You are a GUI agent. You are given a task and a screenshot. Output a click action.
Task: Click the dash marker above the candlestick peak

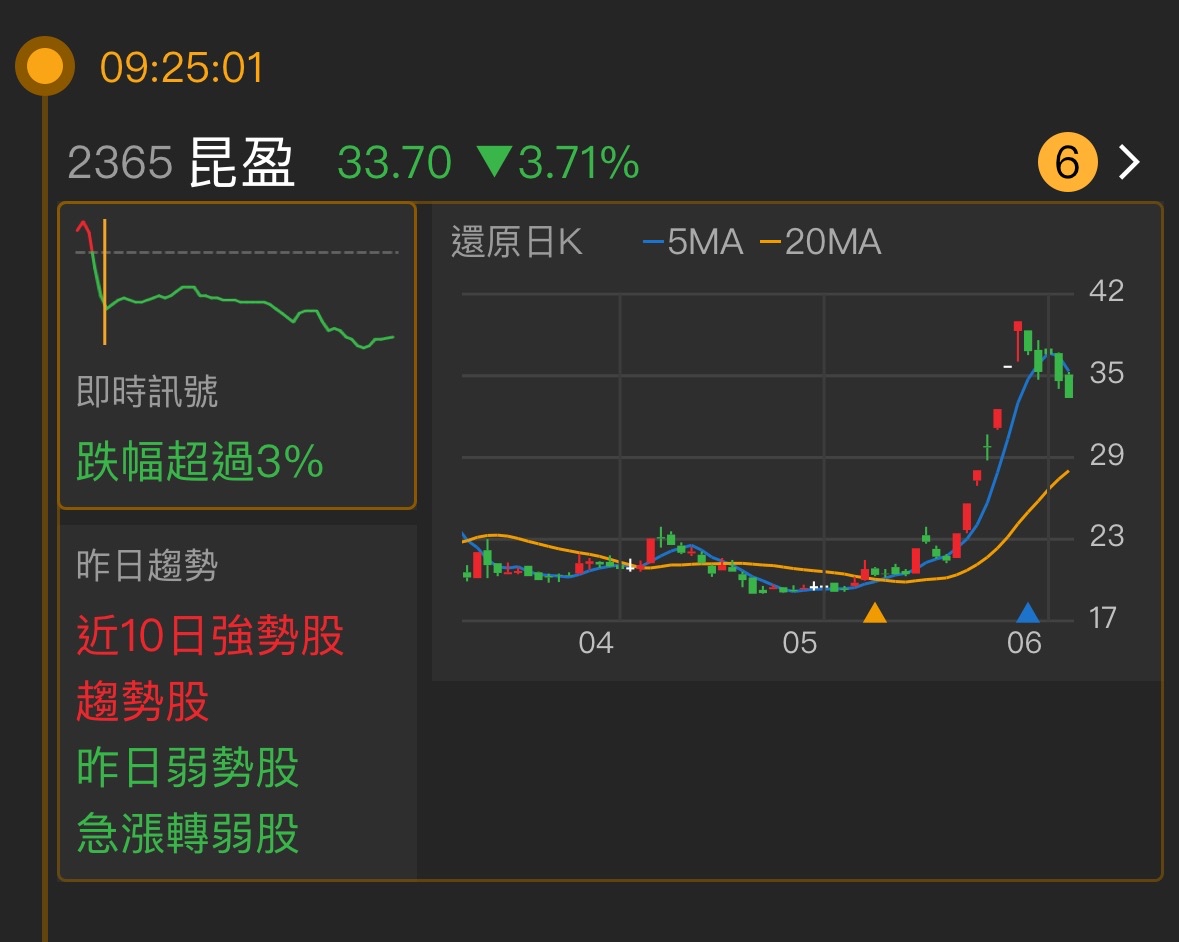pos(1006,366)
